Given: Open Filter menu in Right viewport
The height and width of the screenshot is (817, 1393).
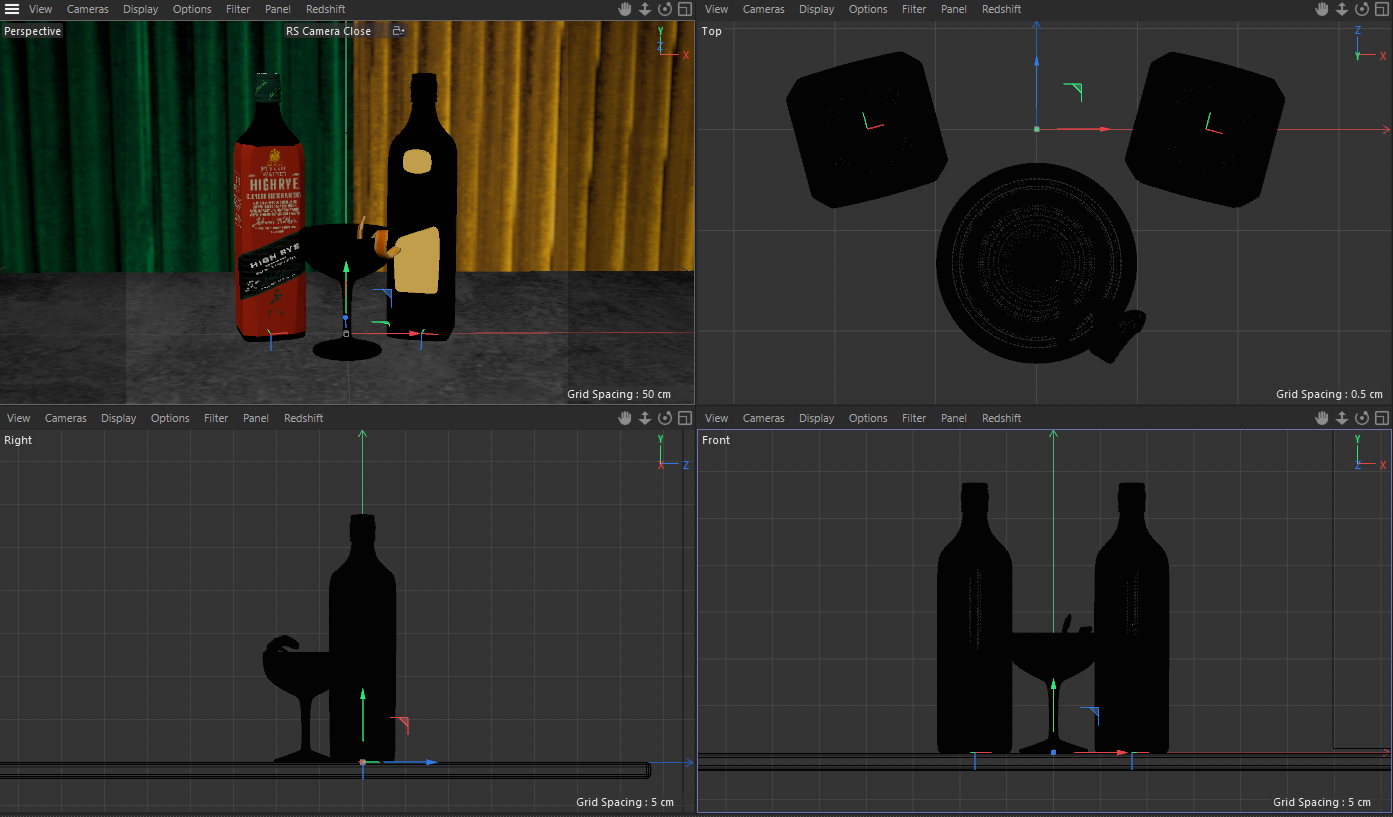Looking at the screenshot, I should point(216,418).
